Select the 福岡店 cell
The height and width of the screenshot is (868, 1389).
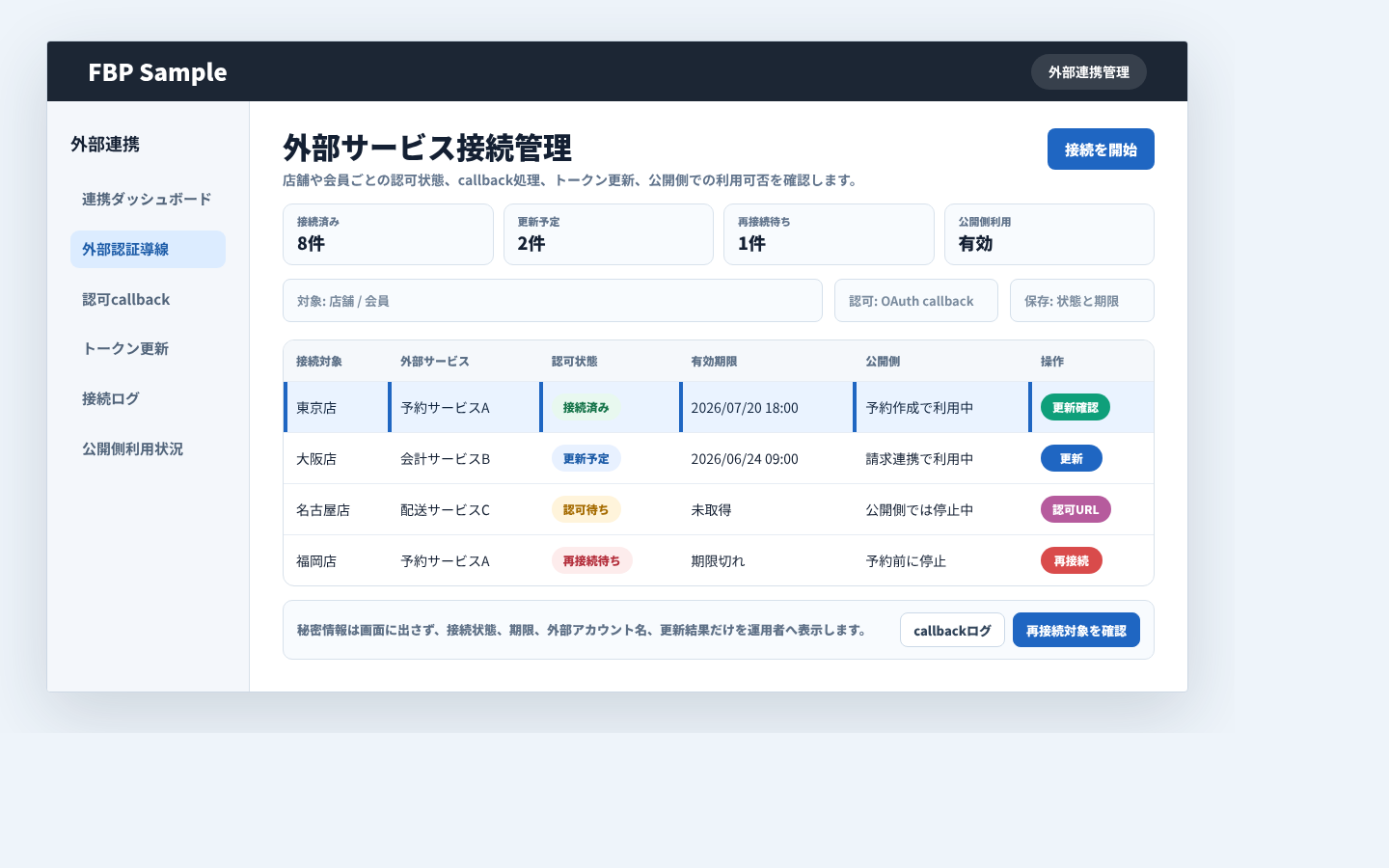pyautogui.click(x=336, y=560)
